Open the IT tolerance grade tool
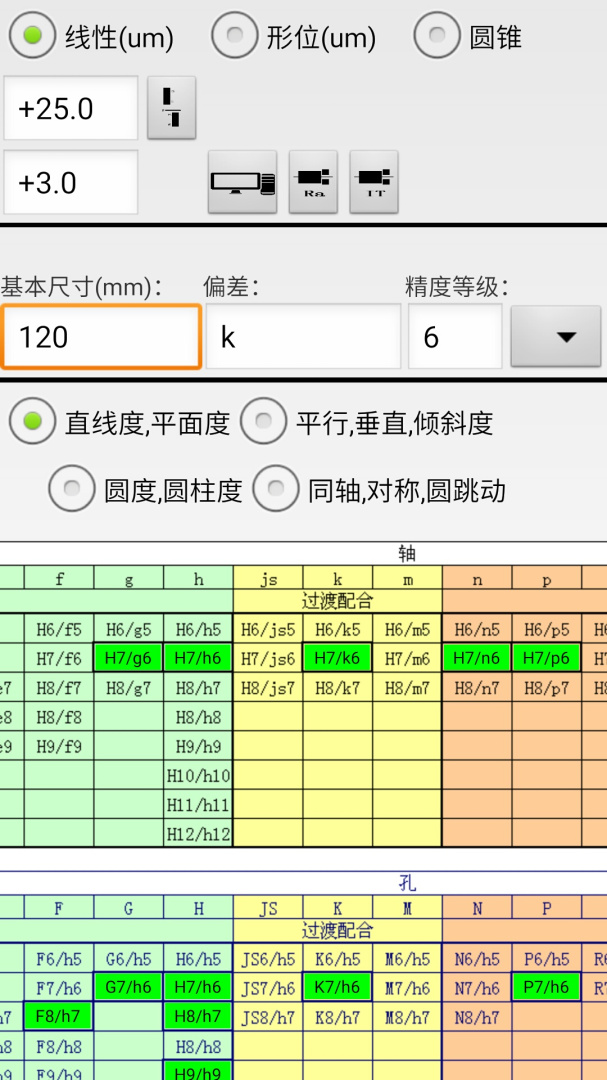Viewport: 607px width, 1080px height. tap(374, 182)
